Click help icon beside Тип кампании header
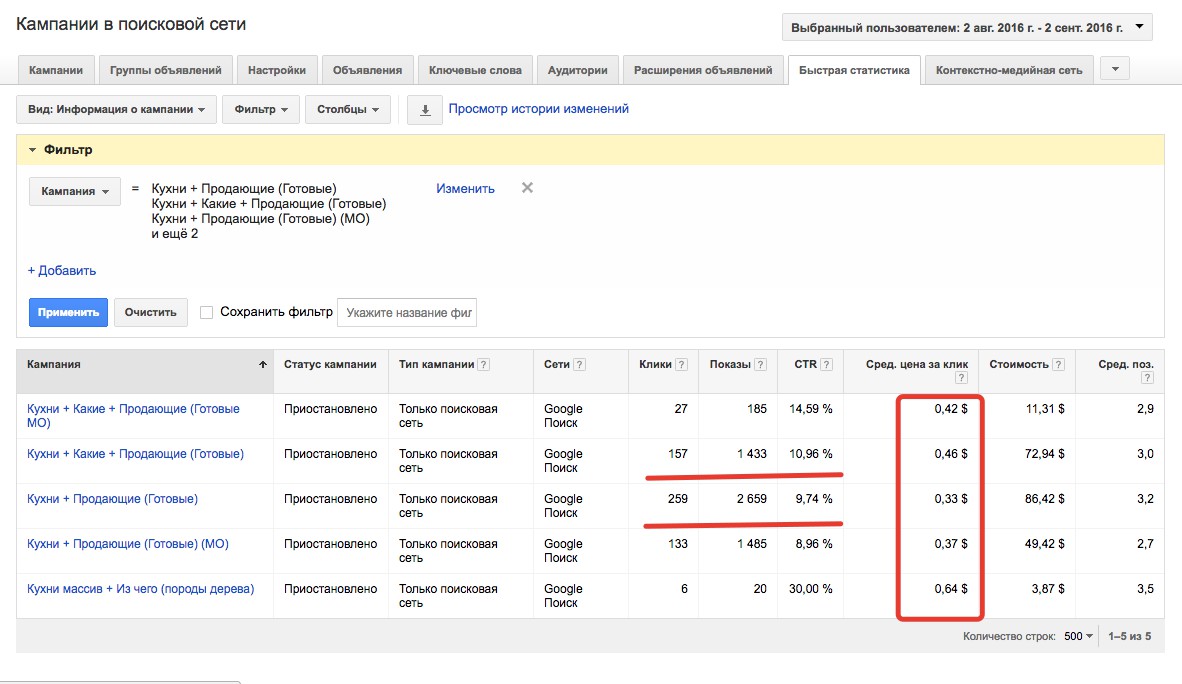 pos(484,365)
